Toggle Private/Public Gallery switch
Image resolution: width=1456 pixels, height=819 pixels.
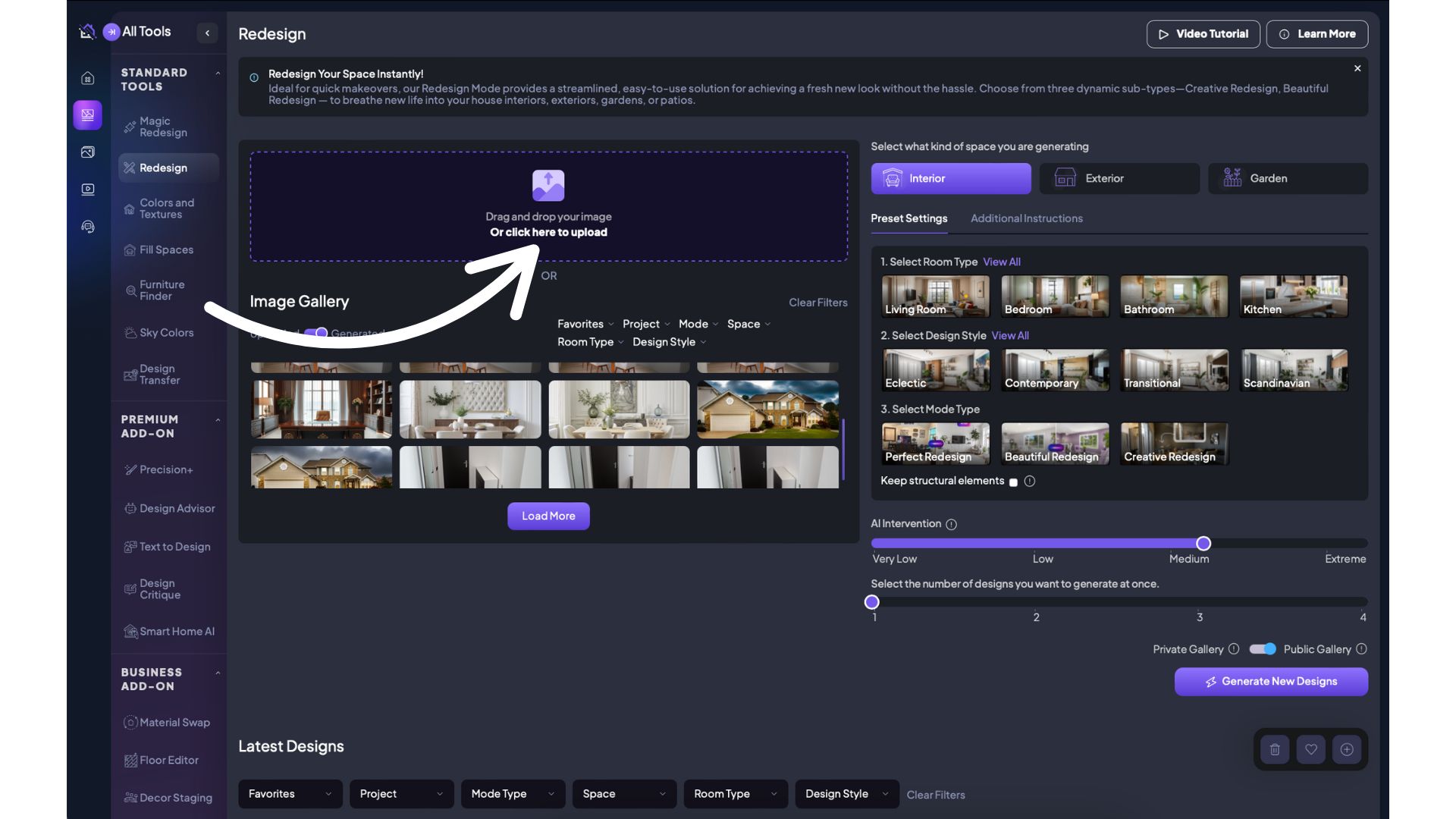pyautogui.click(x=1263, y=649)
